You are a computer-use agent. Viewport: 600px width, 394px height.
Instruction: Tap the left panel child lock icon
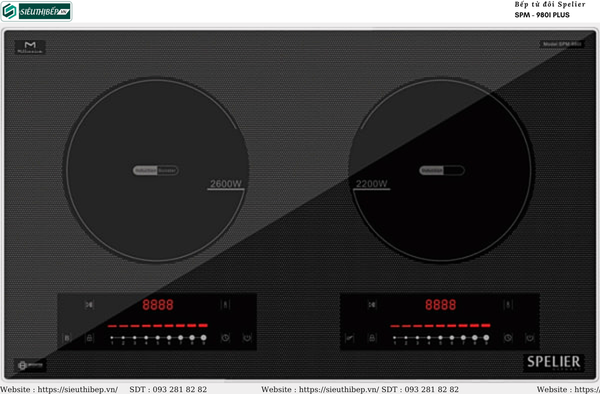[x=89, y=338]
